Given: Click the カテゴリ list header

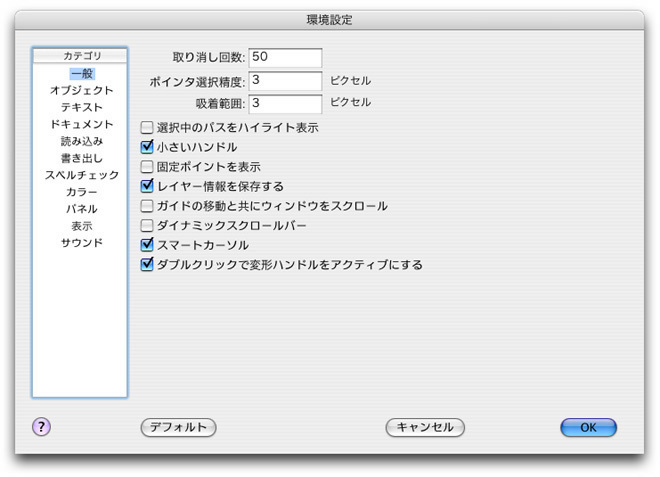Looking at the screenshot, I should click(80, 56).
